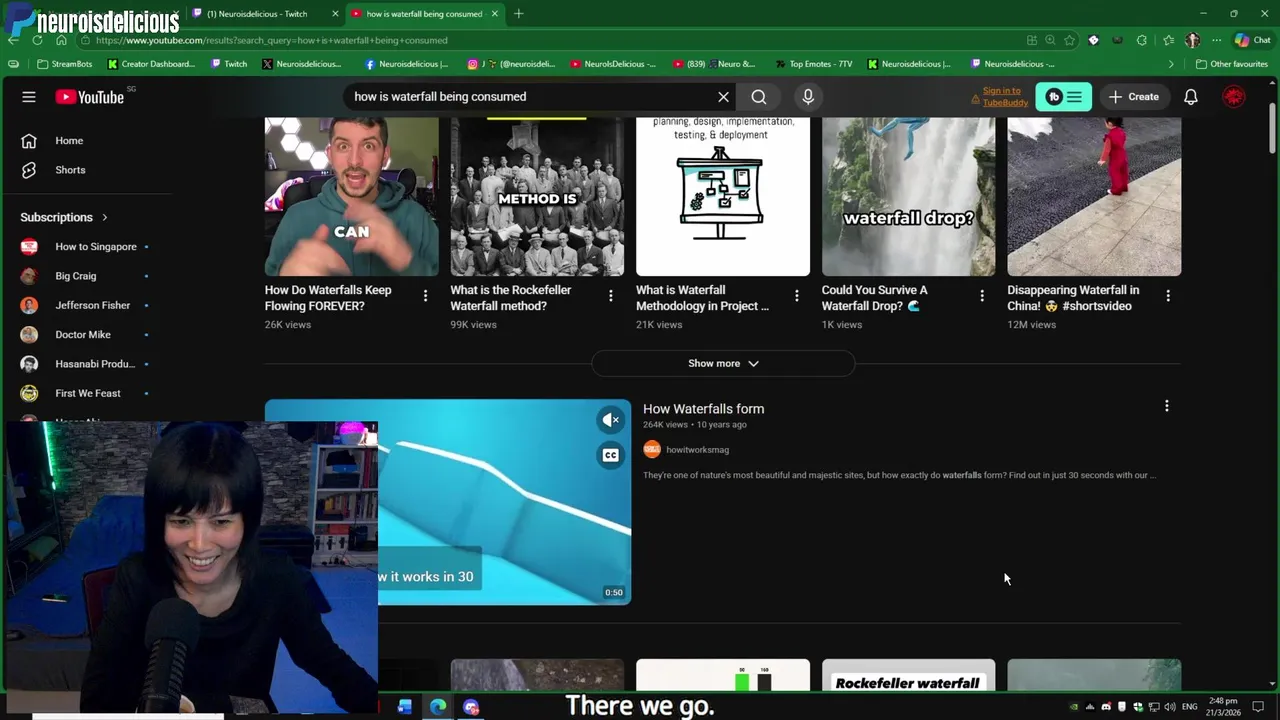
Task: Visit the howitworksmag channel
Action: [697, 450]
